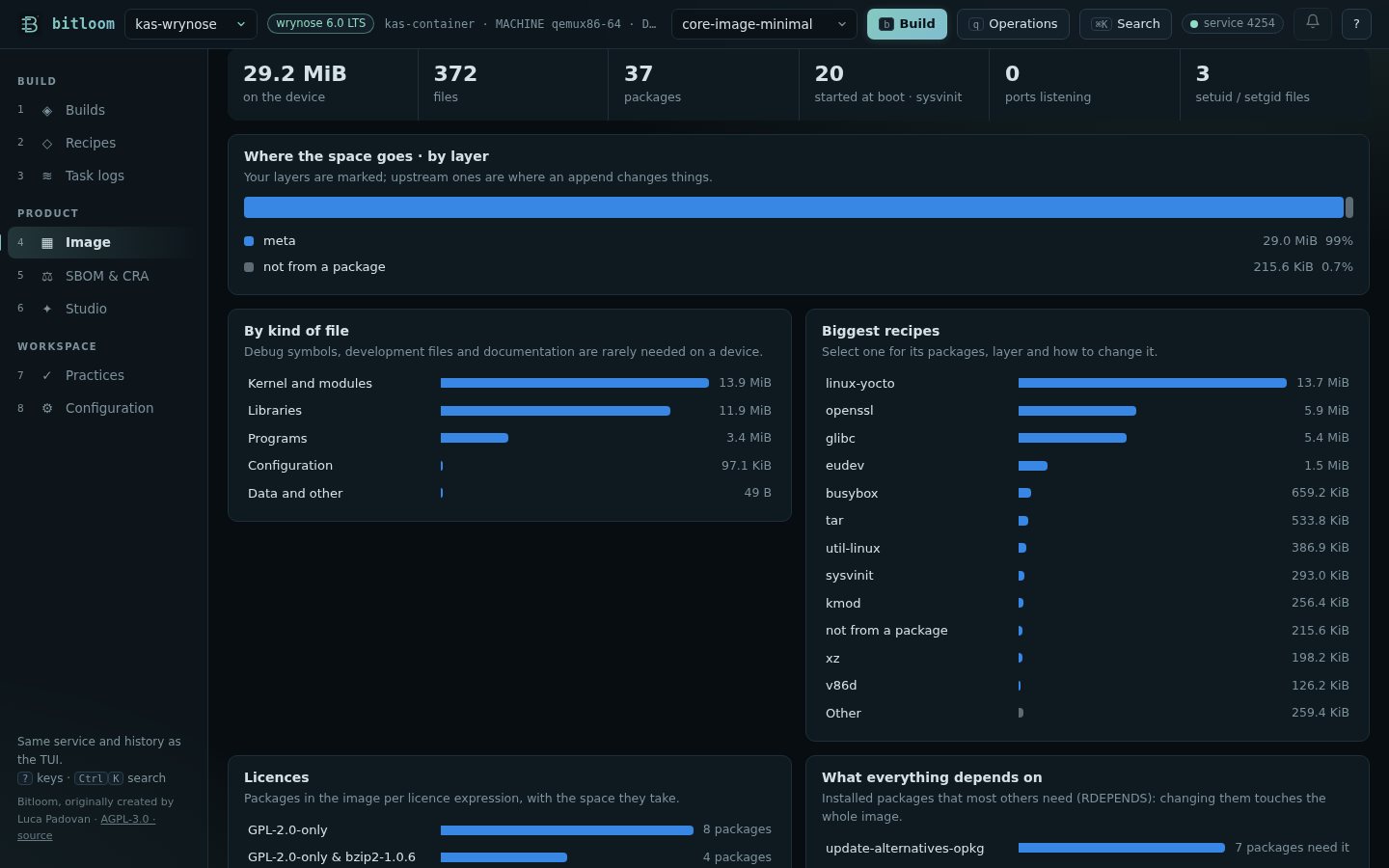Click the wrynose 6.0 LTS badge

pyautogui.click(x=320, y=23)
